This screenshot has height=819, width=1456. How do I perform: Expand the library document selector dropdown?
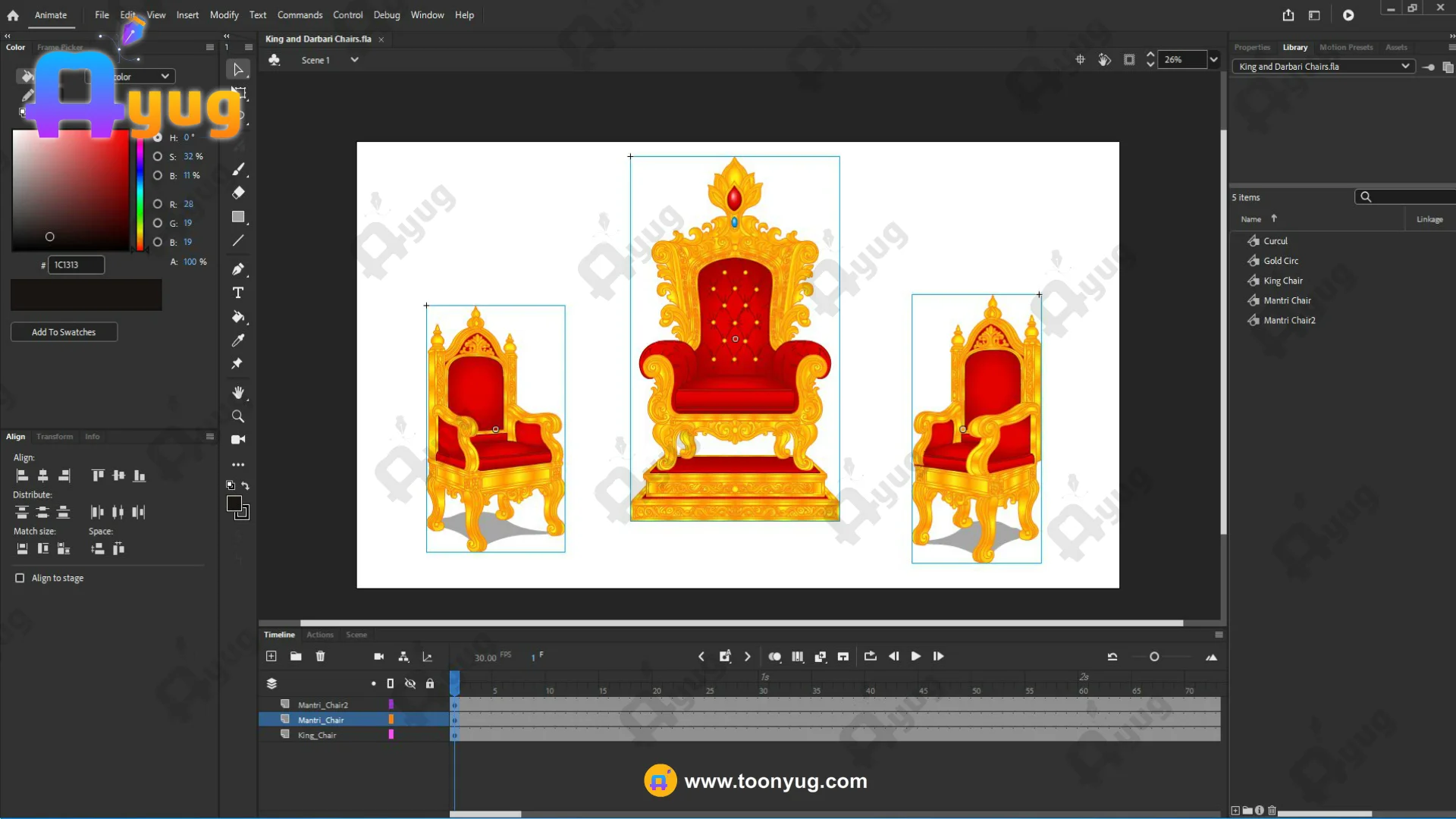coord(1404,67)
